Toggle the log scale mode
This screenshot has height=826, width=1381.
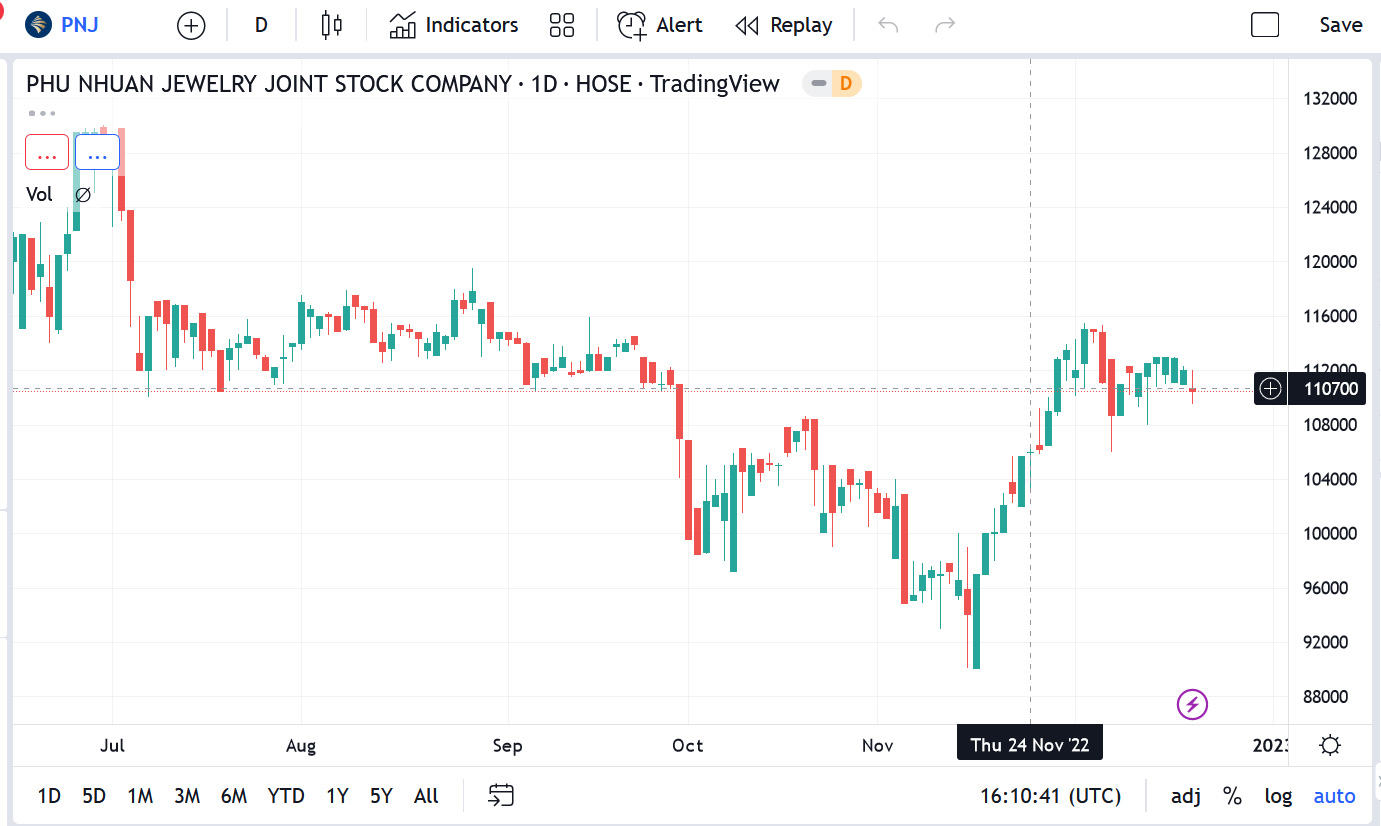tap(1278, 796)
